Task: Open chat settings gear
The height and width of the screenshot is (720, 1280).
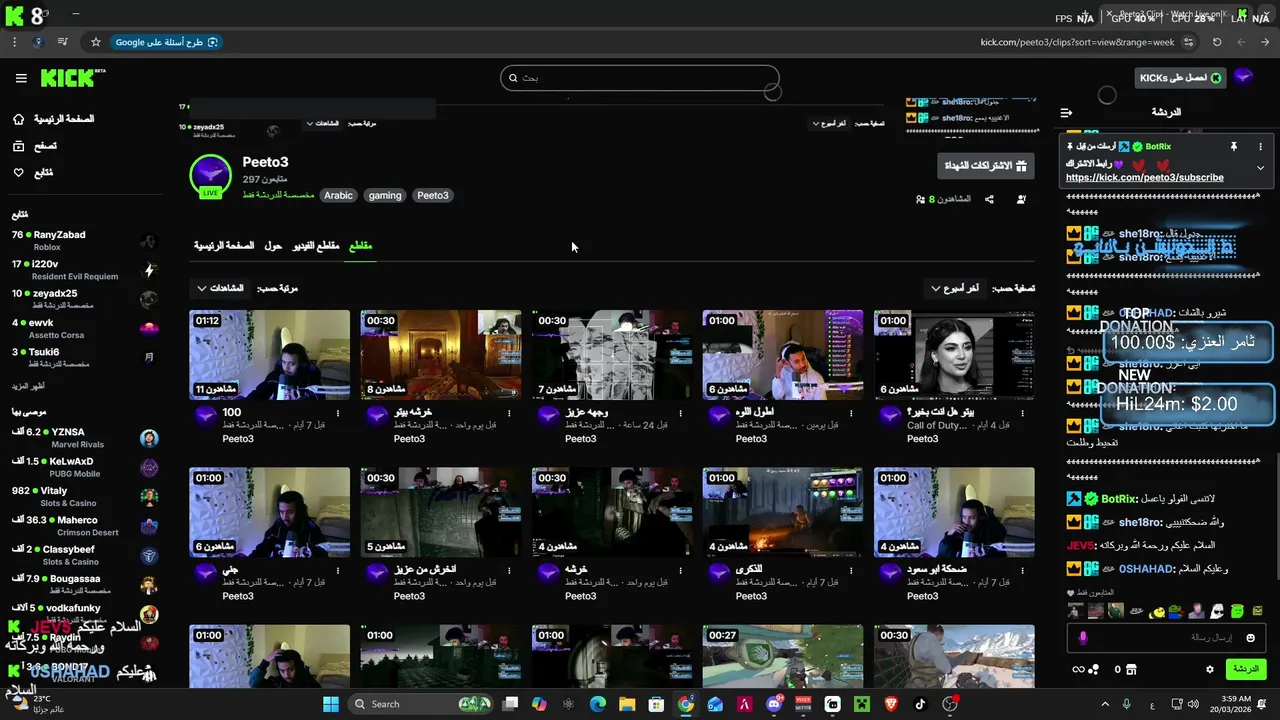Action: click(x=1209, y=669)
